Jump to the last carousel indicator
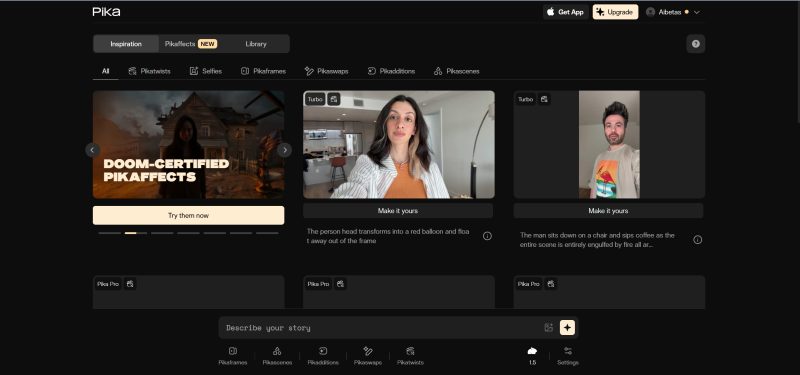Image resolution: width=800 pixels, height=375 pixels. pos(267,233)
